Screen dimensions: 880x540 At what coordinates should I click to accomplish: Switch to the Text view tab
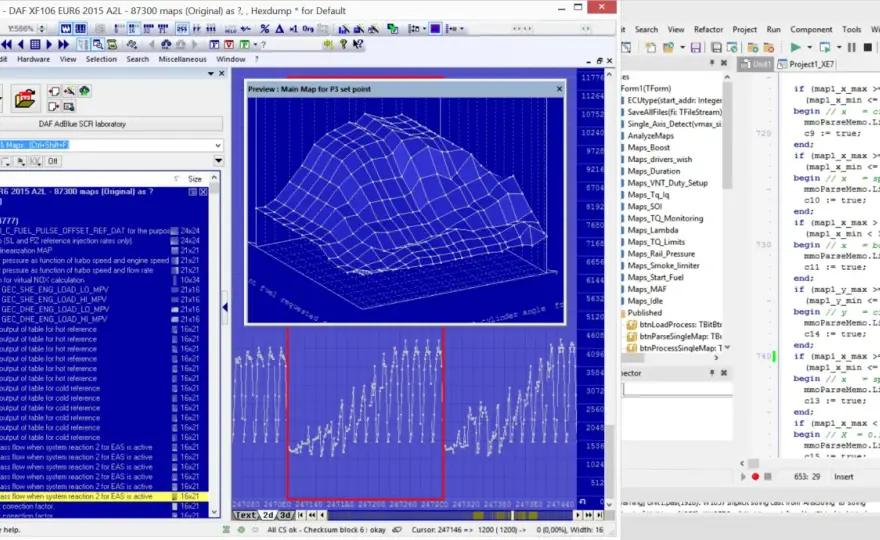click(x=245, y=515)
